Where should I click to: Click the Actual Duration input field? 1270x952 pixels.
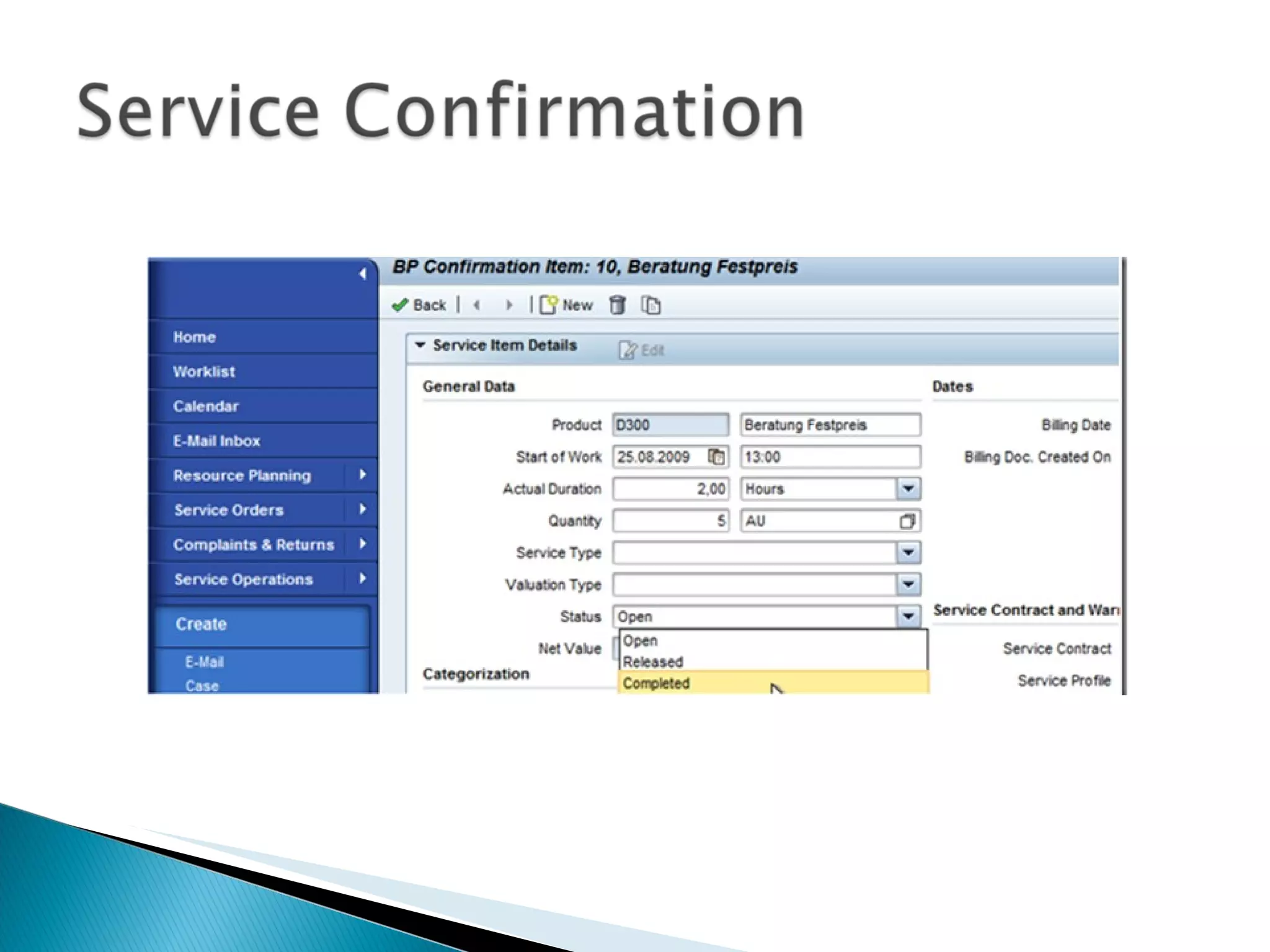point(670,489)
